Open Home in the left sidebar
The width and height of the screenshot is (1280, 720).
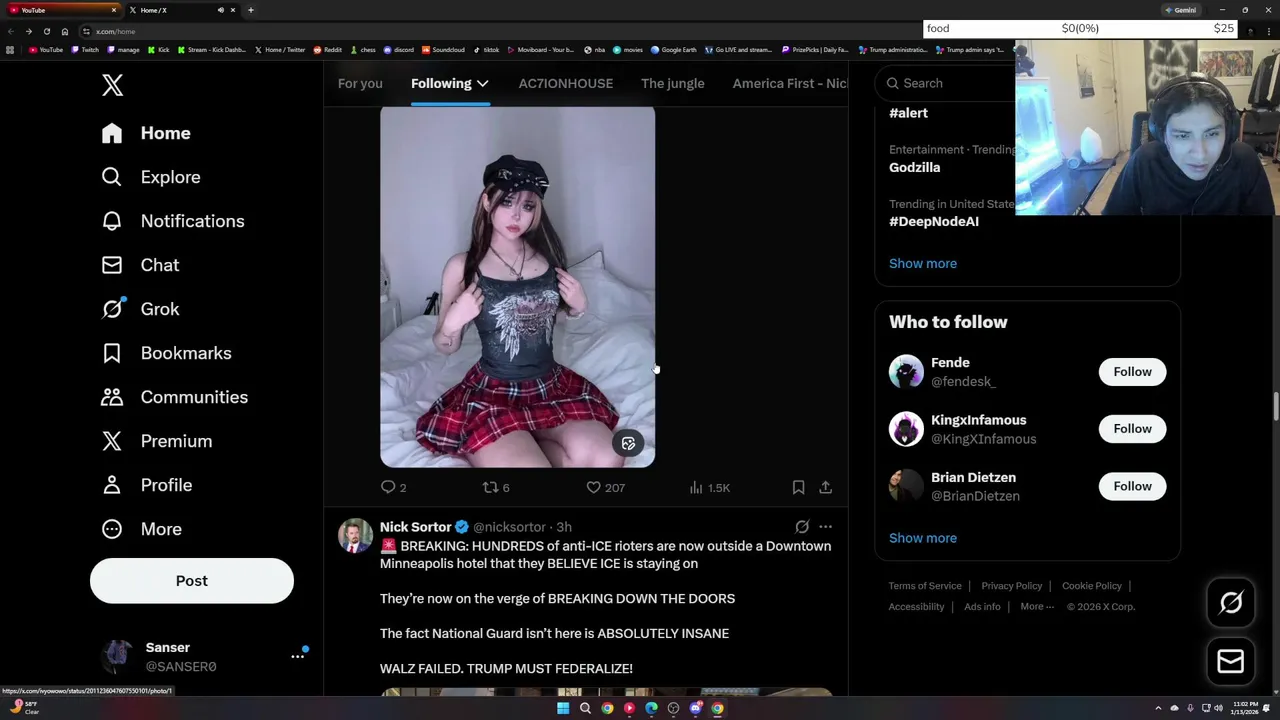pos(146,133)
